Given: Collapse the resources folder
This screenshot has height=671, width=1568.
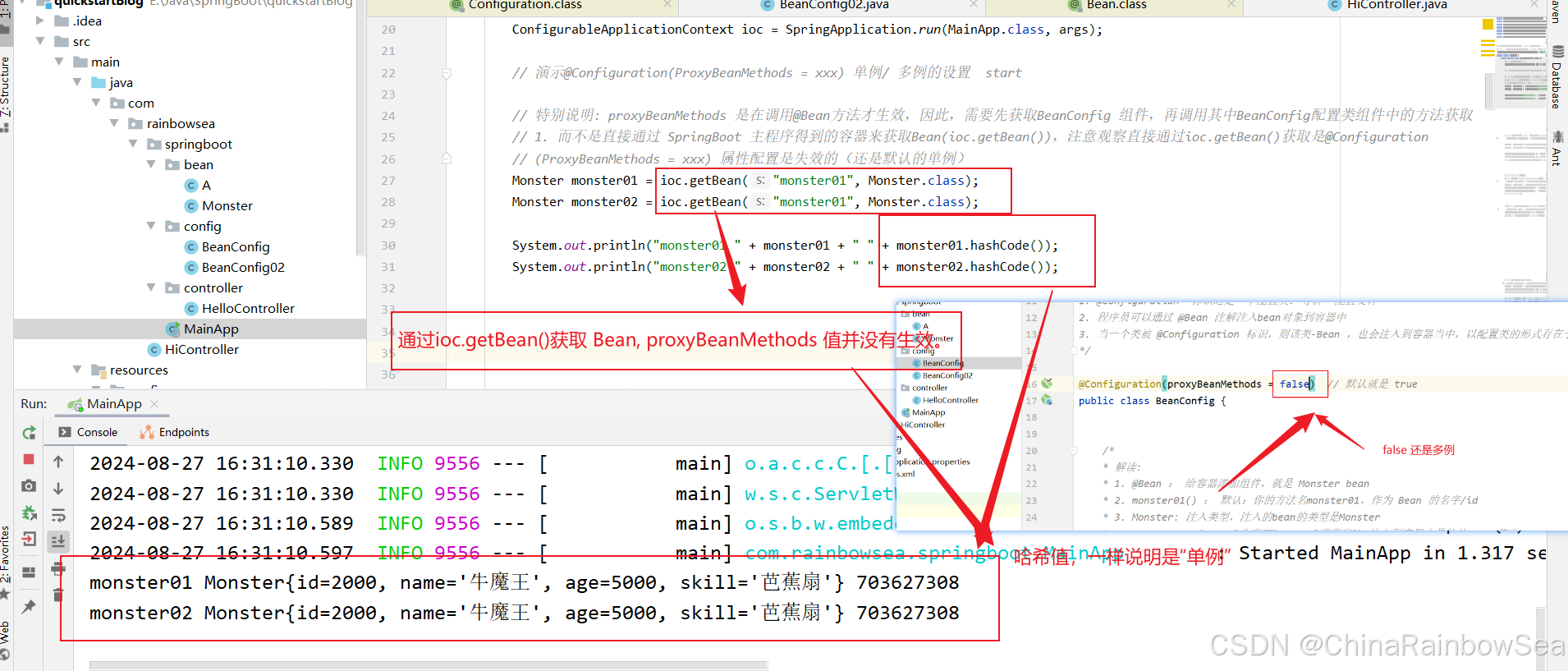Looking at the screenshot, I should 77,370.
